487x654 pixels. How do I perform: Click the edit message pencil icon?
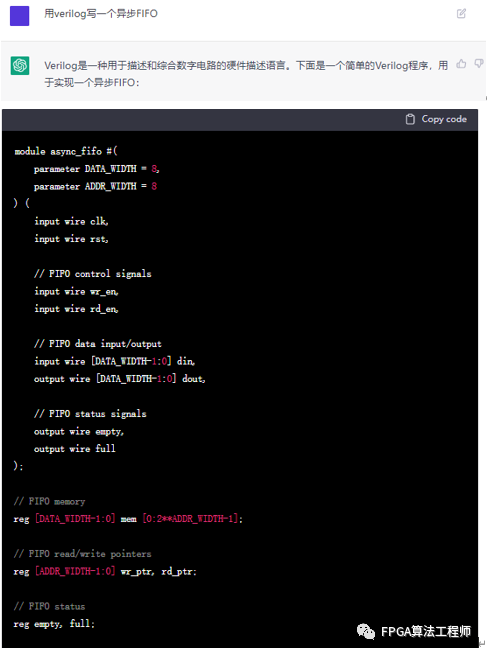pos(461,14)
